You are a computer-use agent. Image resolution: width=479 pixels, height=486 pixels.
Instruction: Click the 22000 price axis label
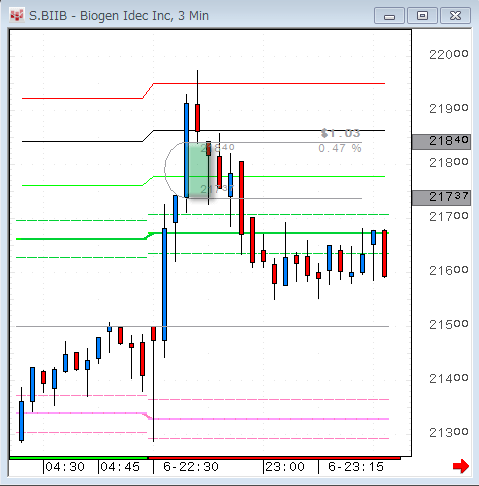[x=449, y=54]
